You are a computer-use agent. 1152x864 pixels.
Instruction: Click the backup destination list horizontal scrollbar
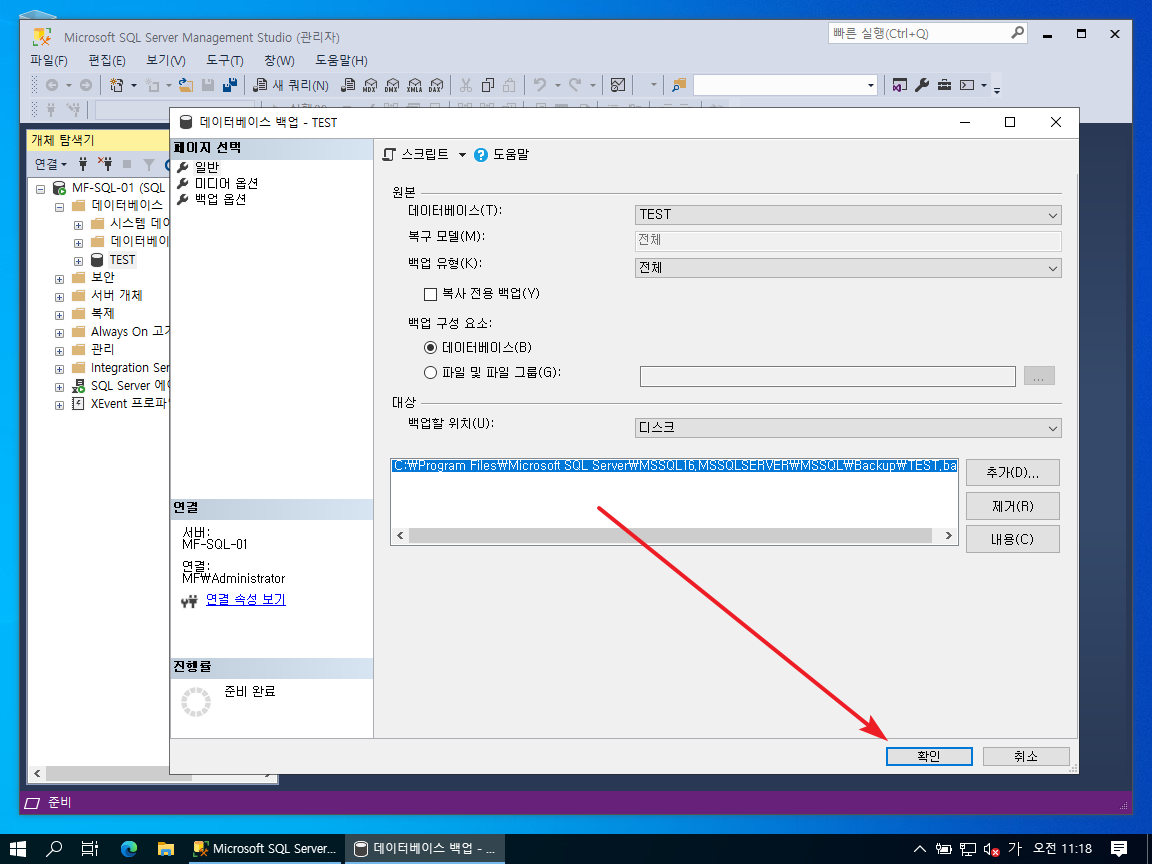pos(670,536)
